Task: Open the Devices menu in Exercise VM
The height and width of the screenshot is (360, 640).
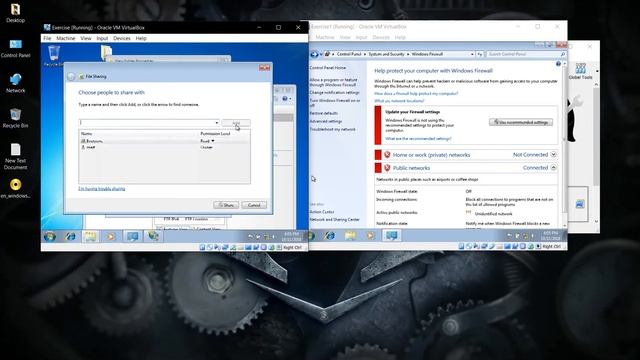Action: pyautogui.click(x=122, y=38)
